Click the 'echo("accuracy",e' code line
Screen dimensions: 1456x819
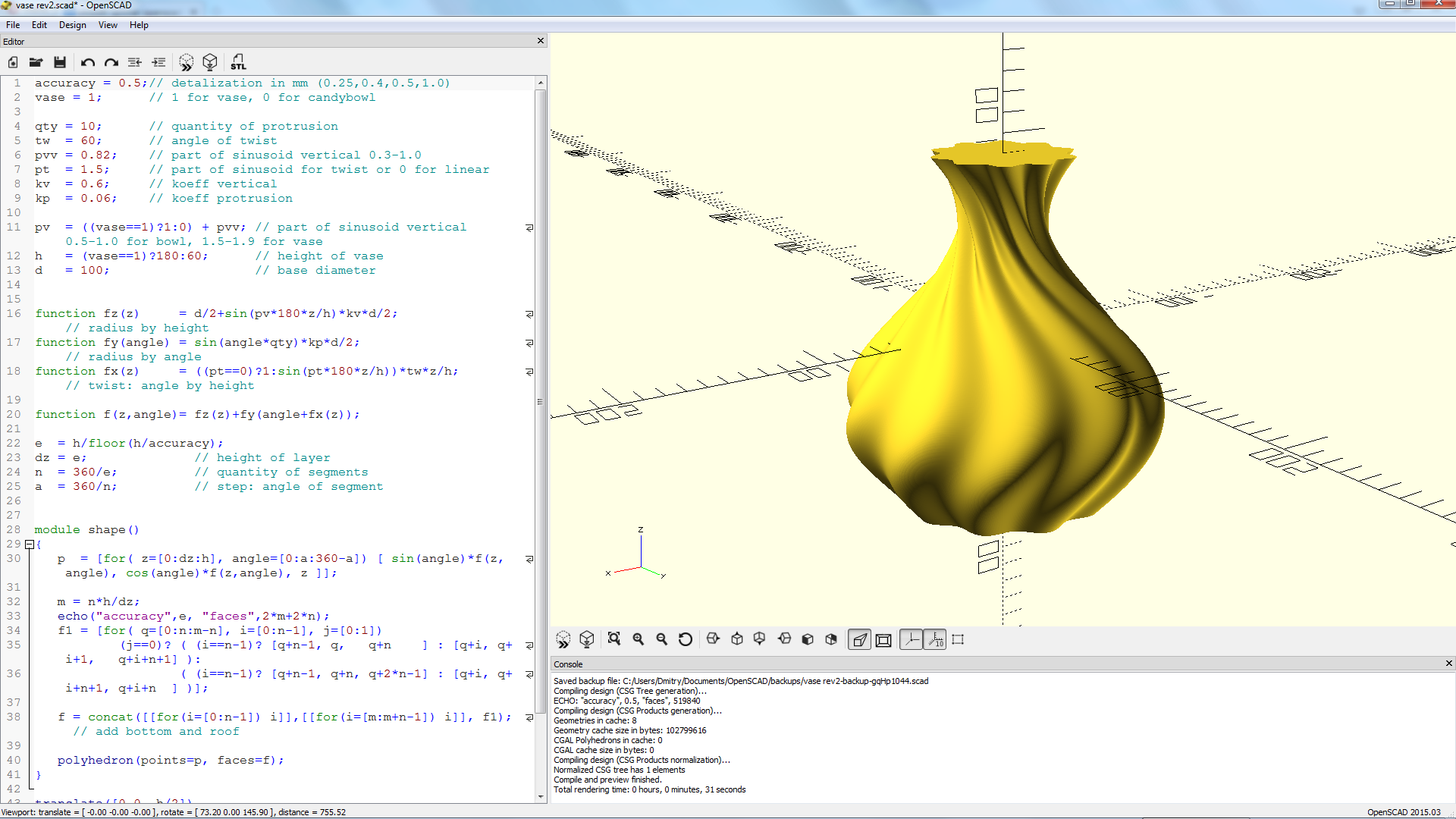pyautogui.click(x=193, y=617)
